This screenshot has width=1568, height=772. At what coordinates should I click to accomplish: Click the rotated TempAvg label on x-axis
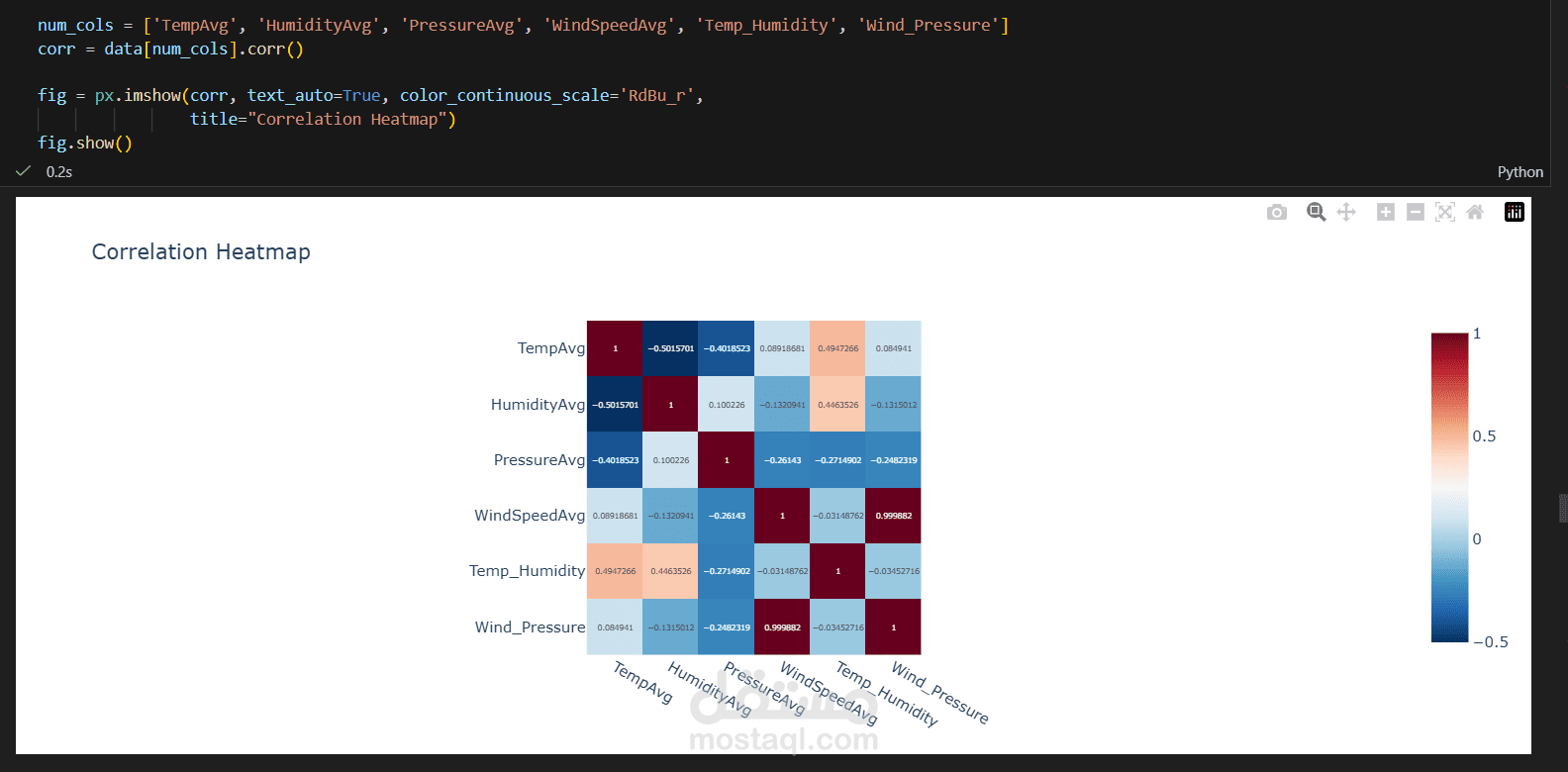643,682
